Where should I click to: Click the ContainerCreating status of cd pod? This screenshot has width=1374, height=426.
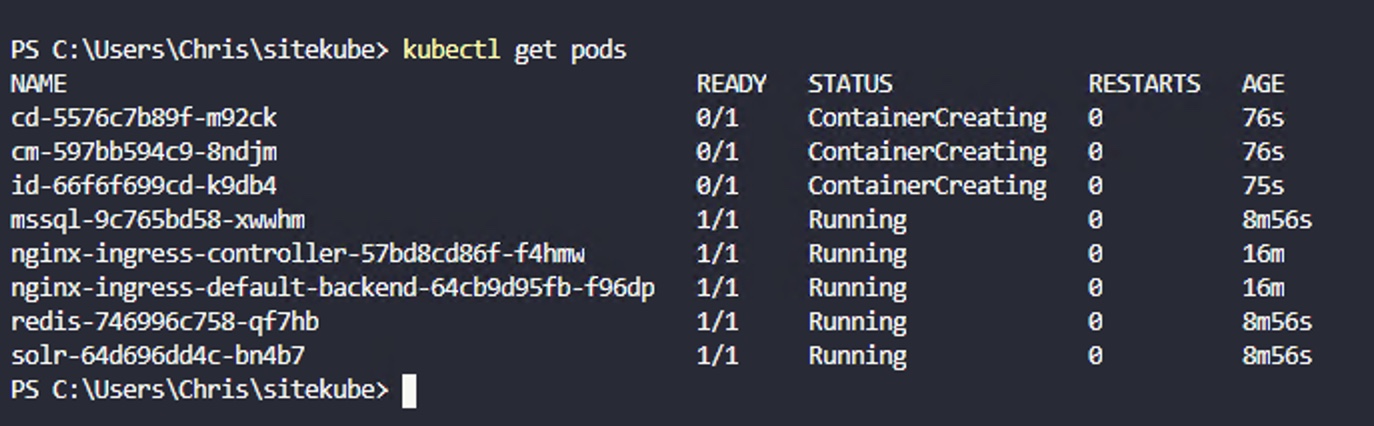click(x=927, y=118)
